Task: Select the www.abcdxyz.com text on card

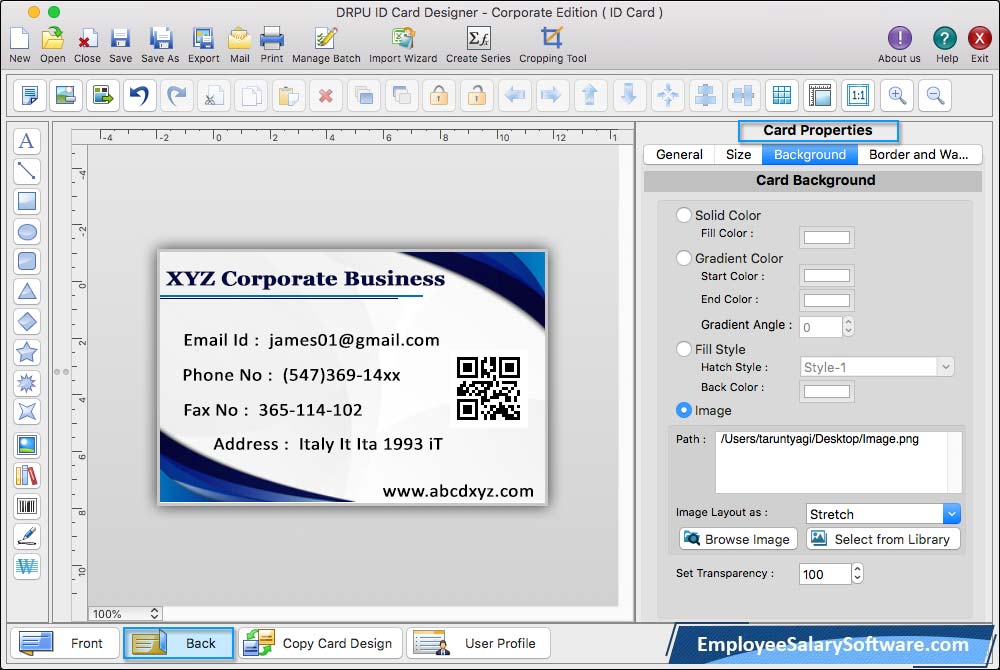Action: tap(458, 491)
